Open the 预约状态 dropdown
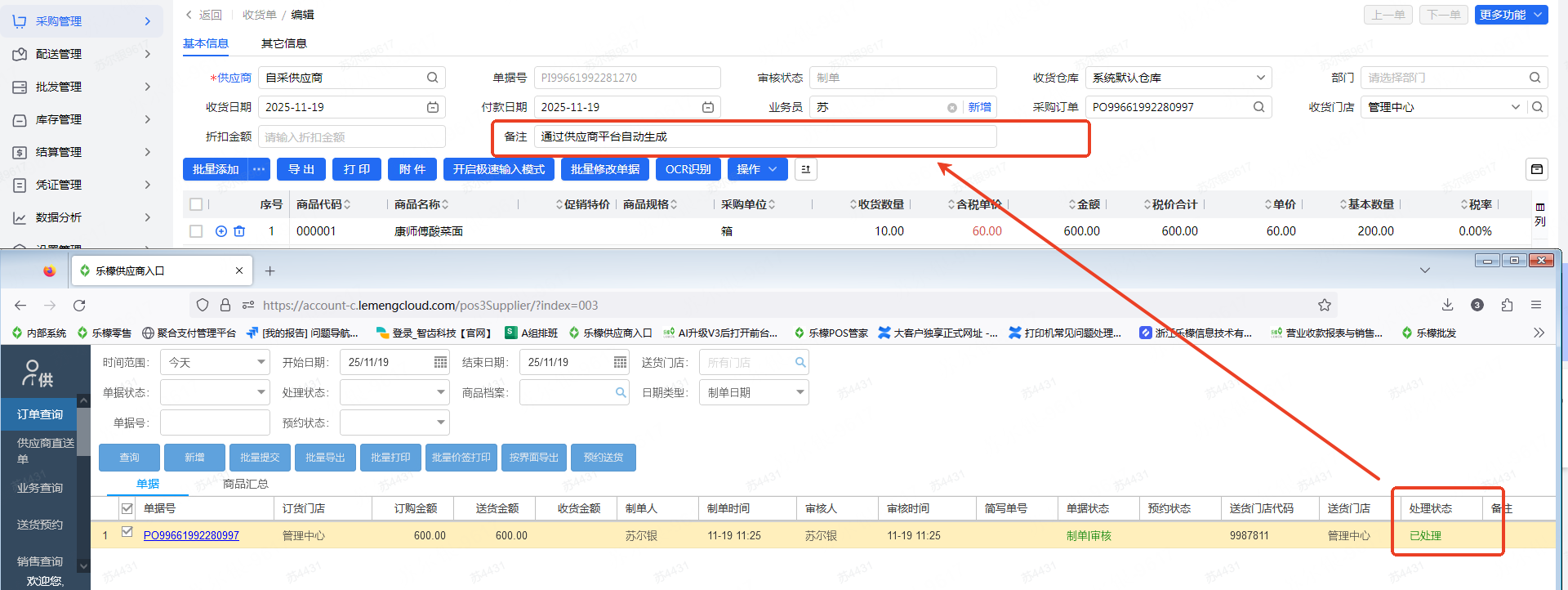The image size is (1568, 590). pyautogui.click(x=394, y=422)
